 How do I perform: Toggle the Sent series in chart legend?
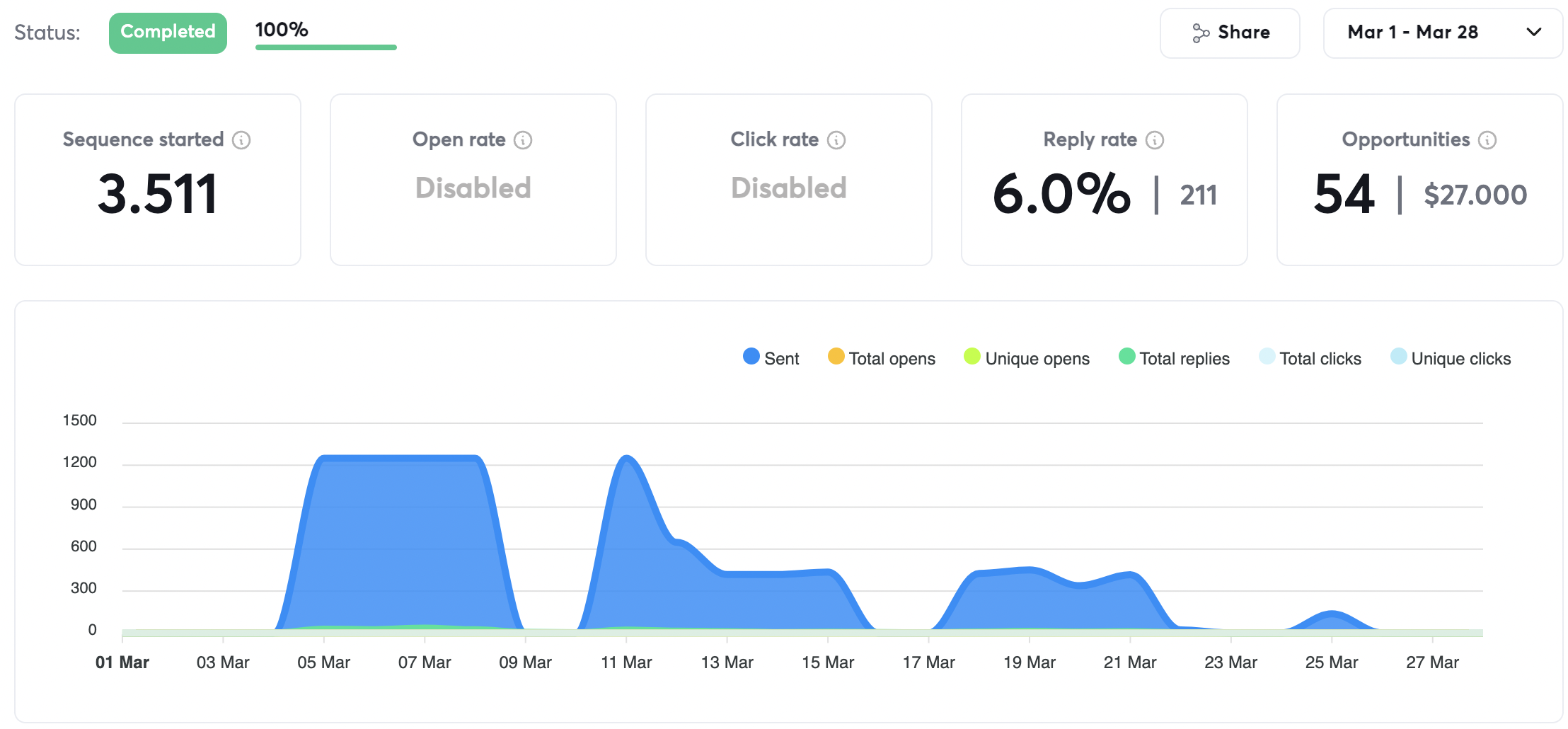(x=771, y=358)
